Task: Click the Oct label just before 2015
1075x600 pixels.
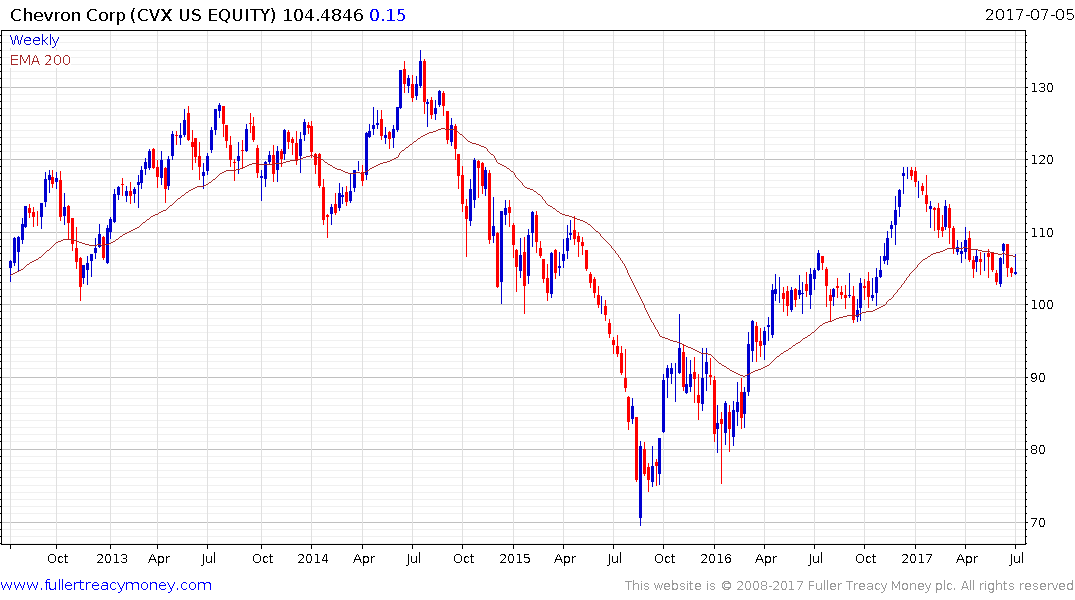Action: (463, 558)
